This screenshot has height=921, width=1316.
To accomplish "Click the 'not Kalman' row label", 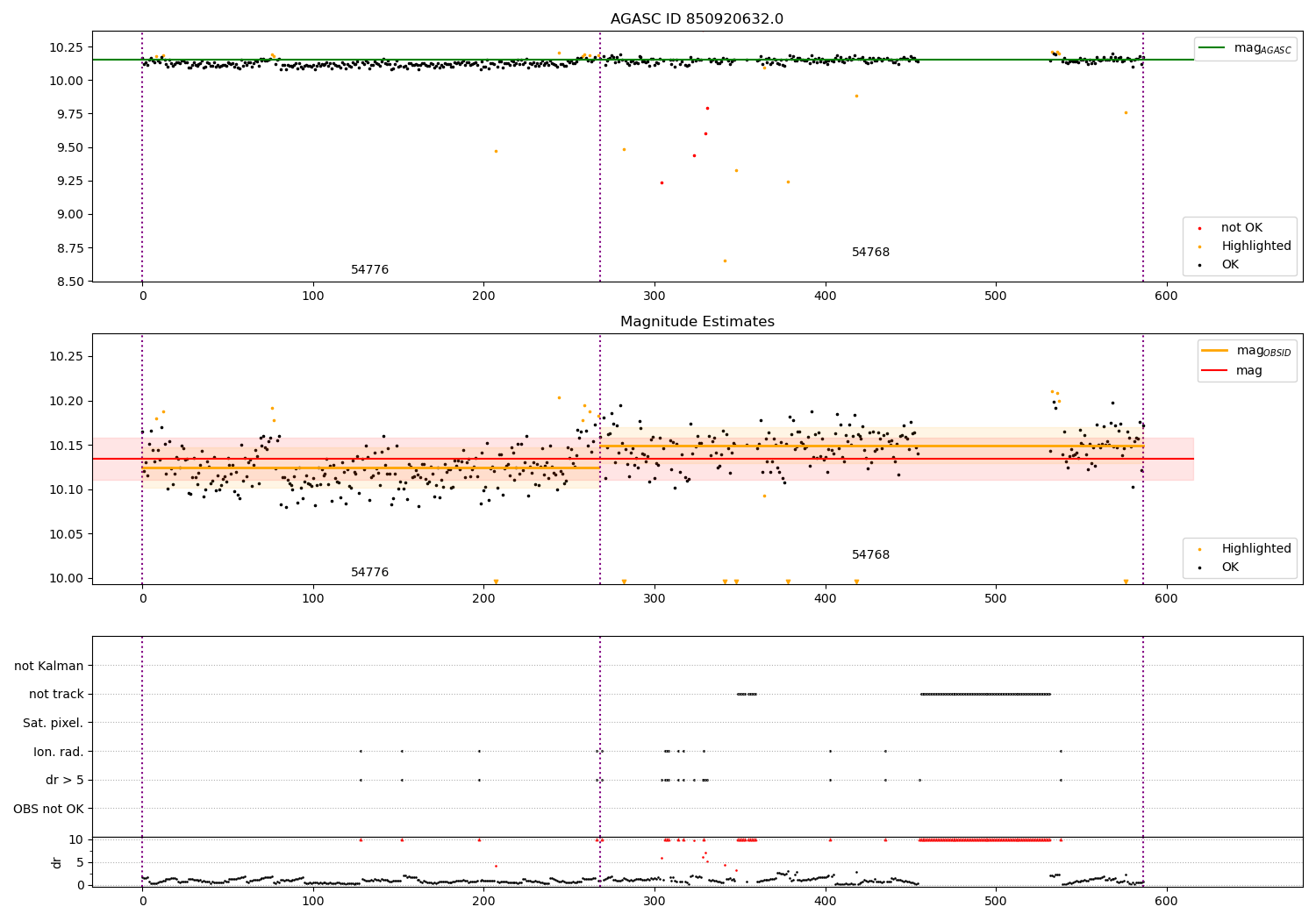I will pos(49,667).
